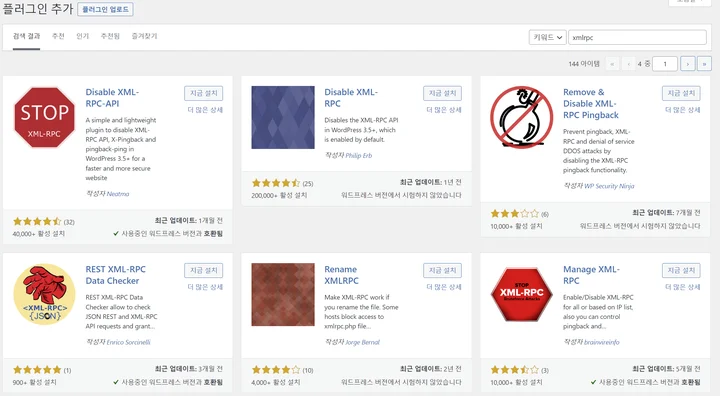The width and height of the screenshot is (720, 396).
Task: Jump to last page of results
Action: 704,64
